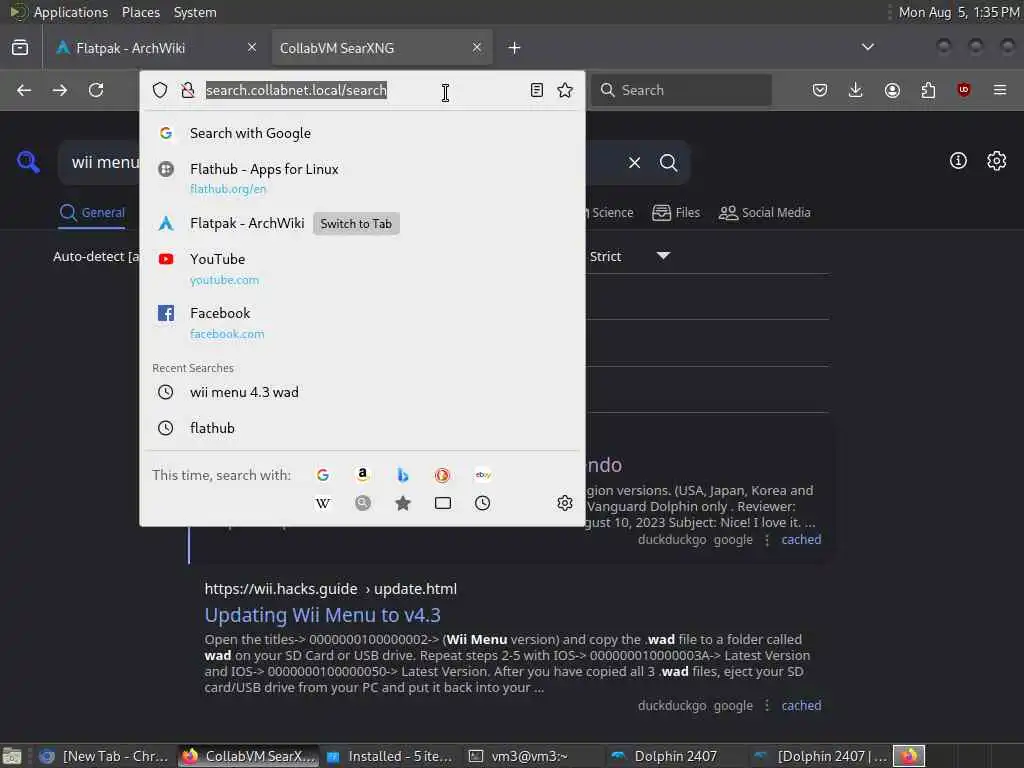
Task: Search this time with eBay icon
Action: pyautogui.click(x=483, y=475)
